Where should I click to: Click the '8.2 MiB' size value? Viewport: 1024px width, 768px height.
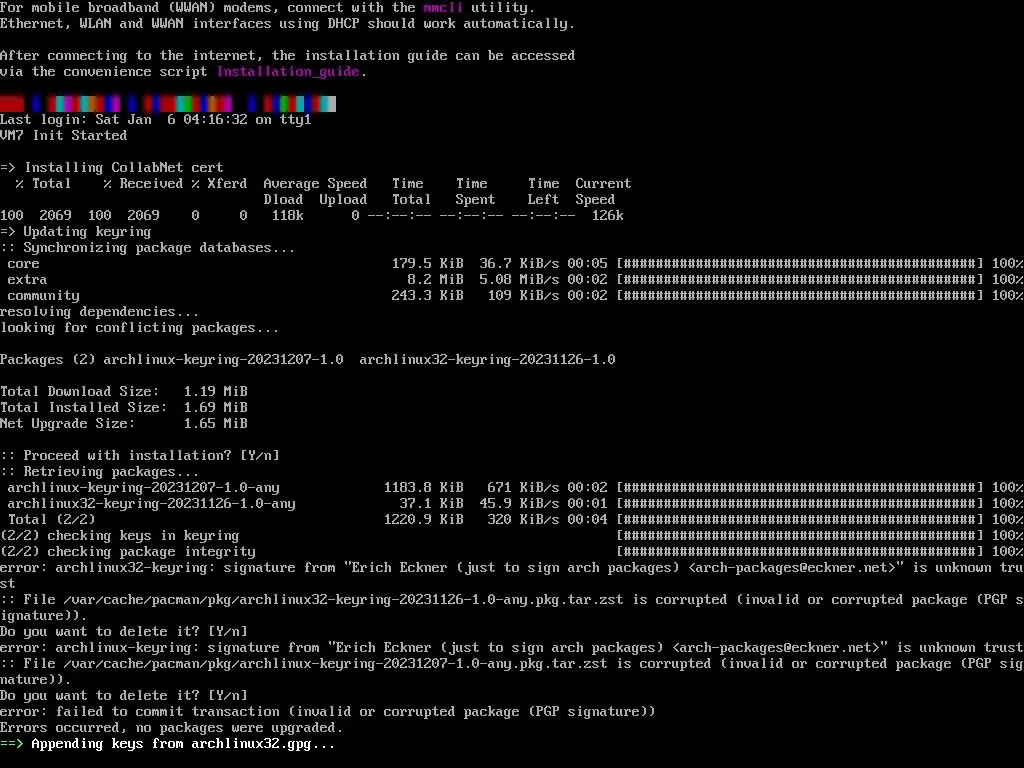(435, 280)
